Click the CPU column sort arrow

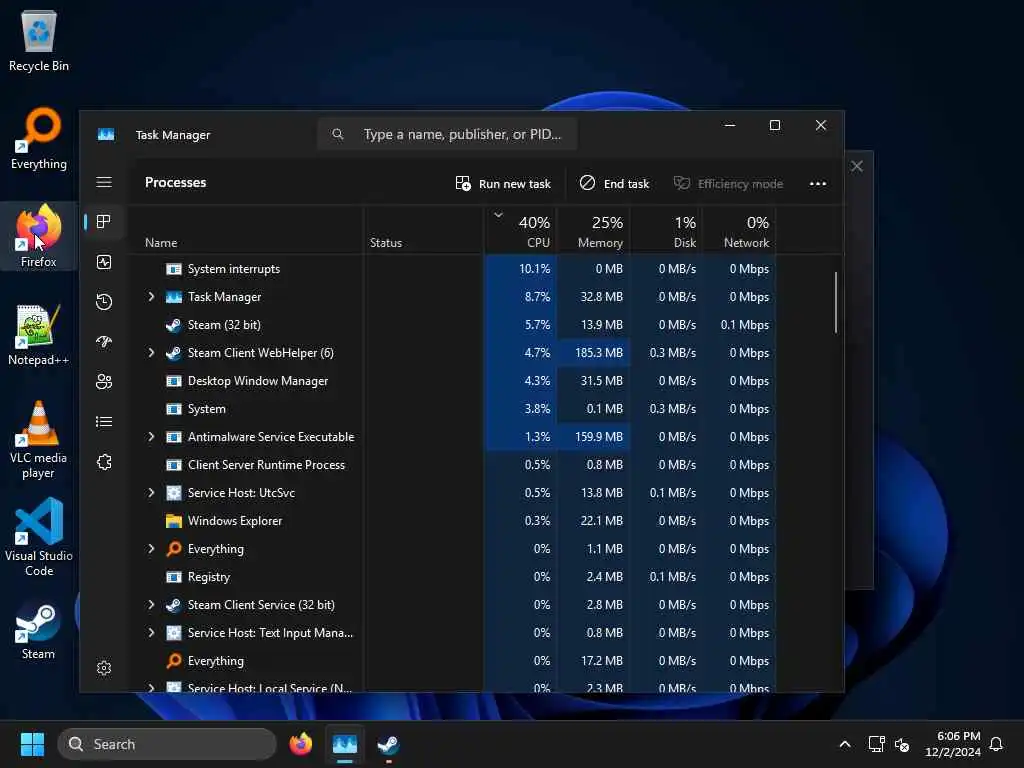(498, 215)
